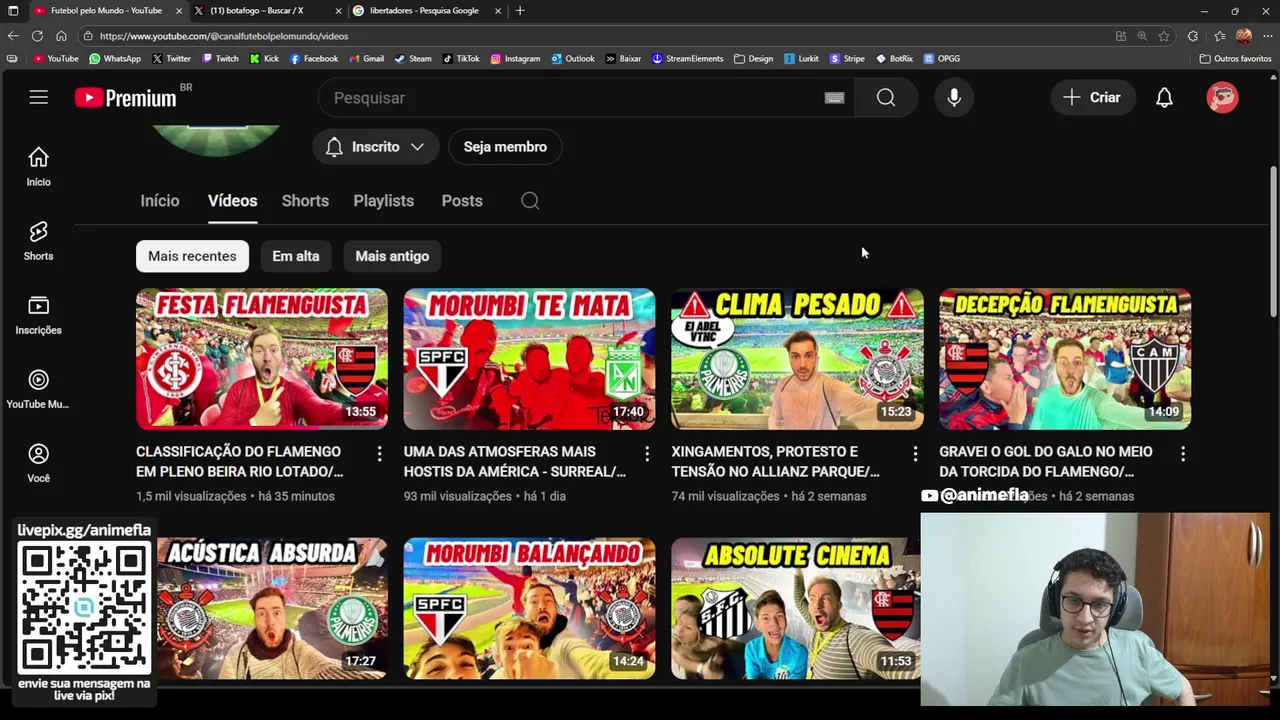The width and height of the screenshot is (1280, 720).
Task: Click the Seja membro button
Action: (505, 147)
